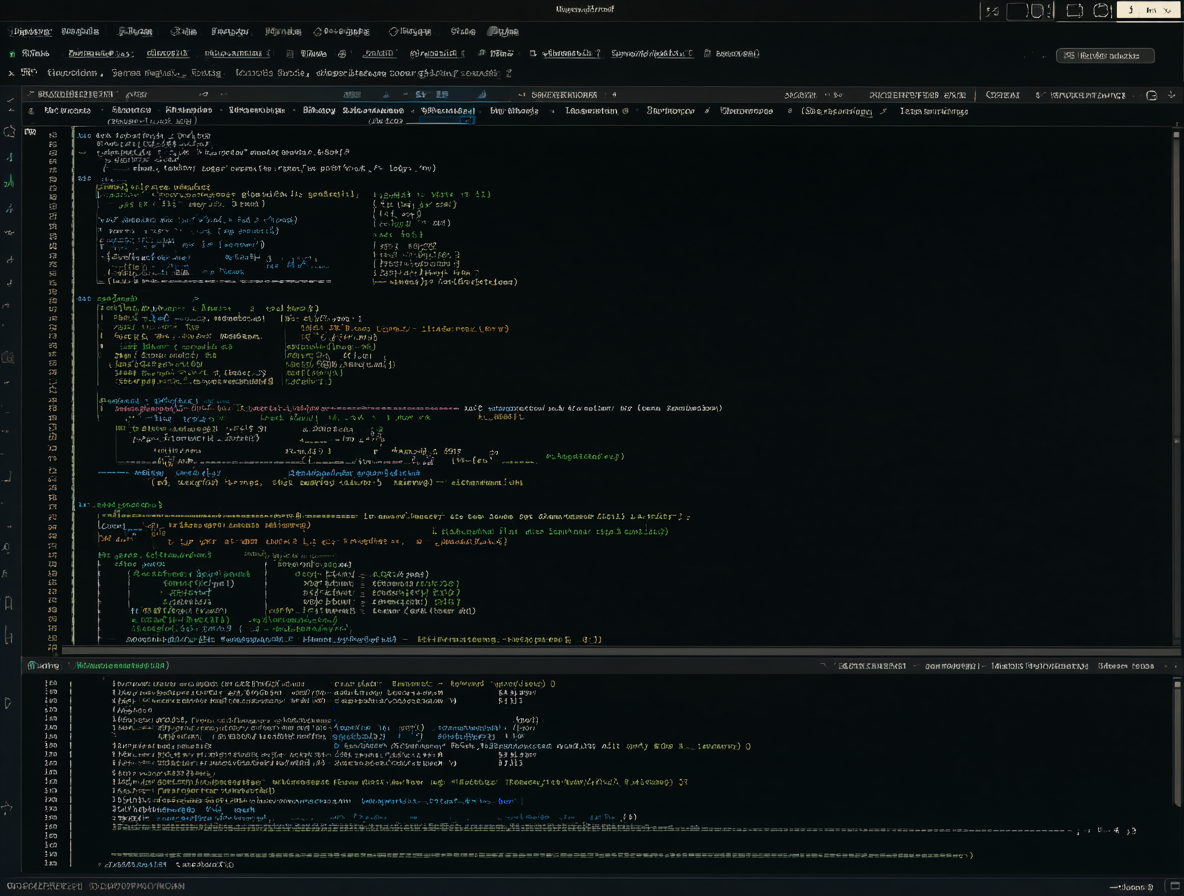Click the rounded search button in the top-right toolbar
Screen dimensions: 1184x896
click(x=1105, y=55)
